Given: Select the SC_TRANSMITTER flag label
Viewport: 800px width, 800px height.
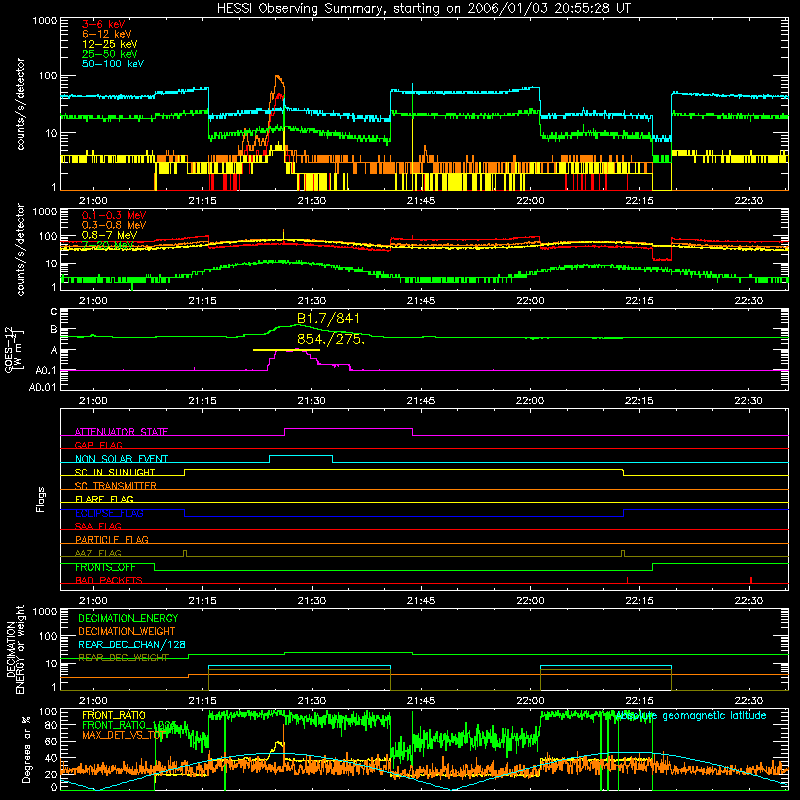Looking at the screenshot, I should click(116, 486).
